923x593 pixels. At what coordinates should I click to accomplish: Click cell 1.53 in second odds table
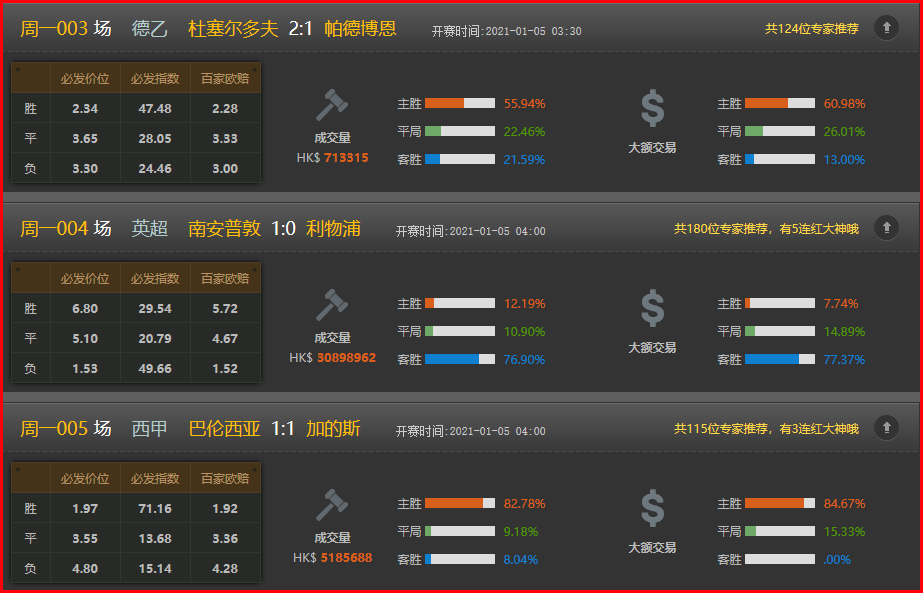pyautogui.click(x=85, y=369)
